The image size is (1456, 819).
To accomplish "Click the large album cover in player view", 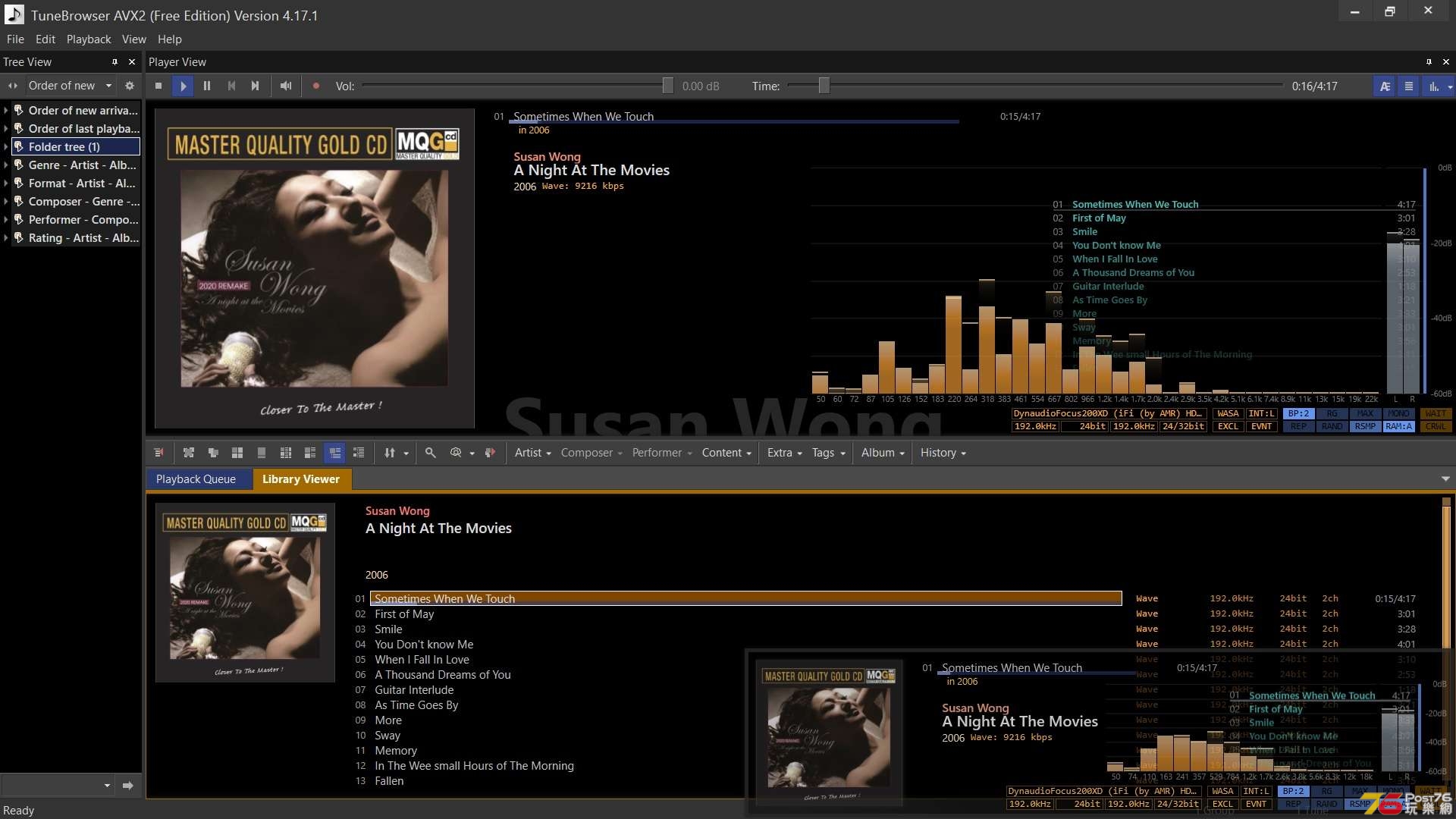I will pyautogui.click(x=314, y=268).
